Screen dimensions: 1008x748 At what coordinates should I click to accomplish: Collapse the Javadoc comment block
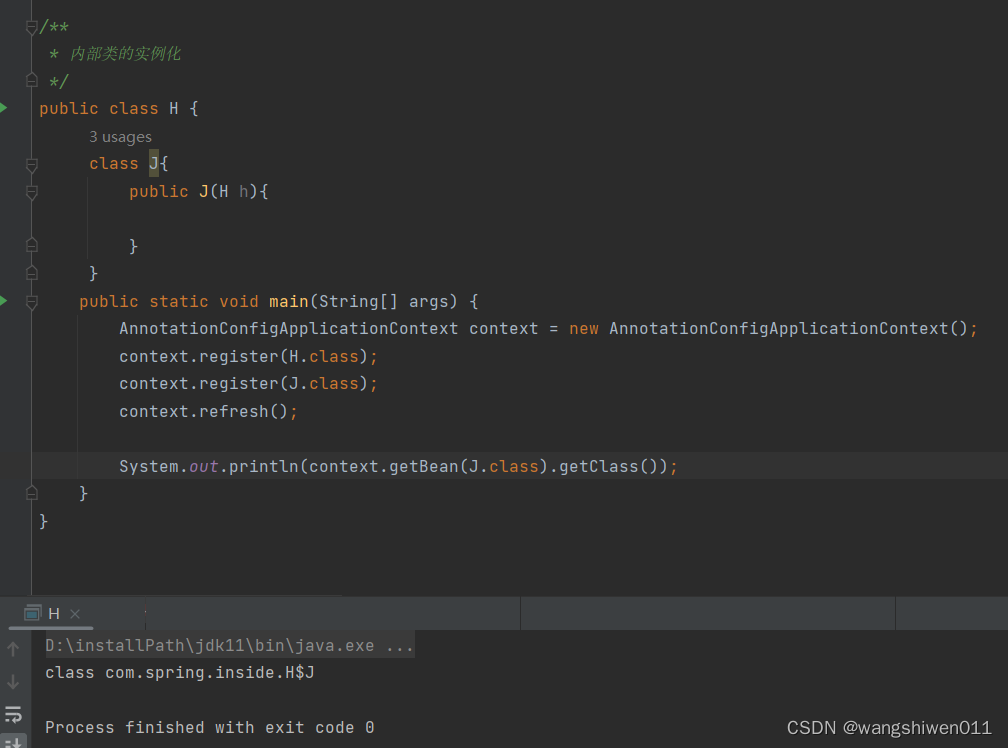coord(32,27)
